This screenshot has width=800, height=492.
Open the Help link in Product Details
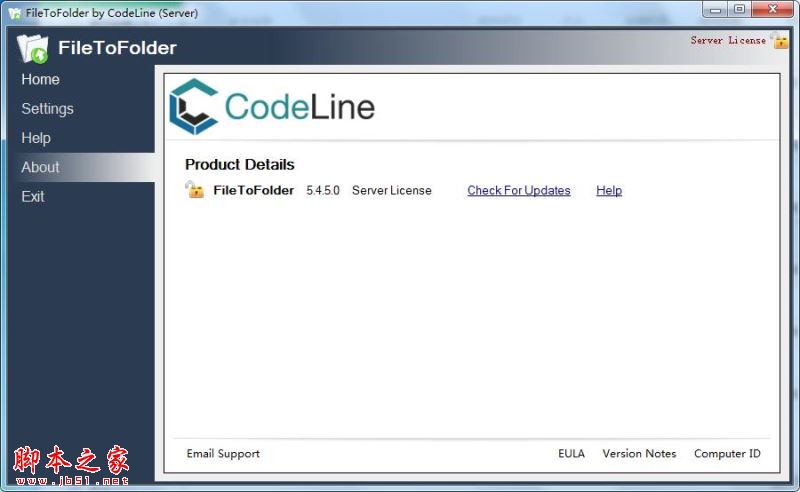(609, 190)
